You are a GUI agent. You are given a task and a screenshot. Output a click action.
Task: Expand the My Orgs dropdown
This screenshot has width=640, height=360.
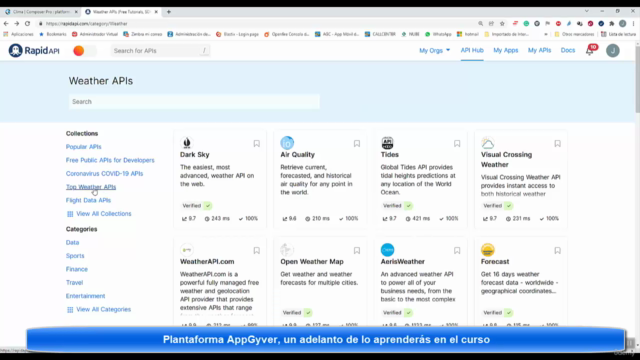434,50
